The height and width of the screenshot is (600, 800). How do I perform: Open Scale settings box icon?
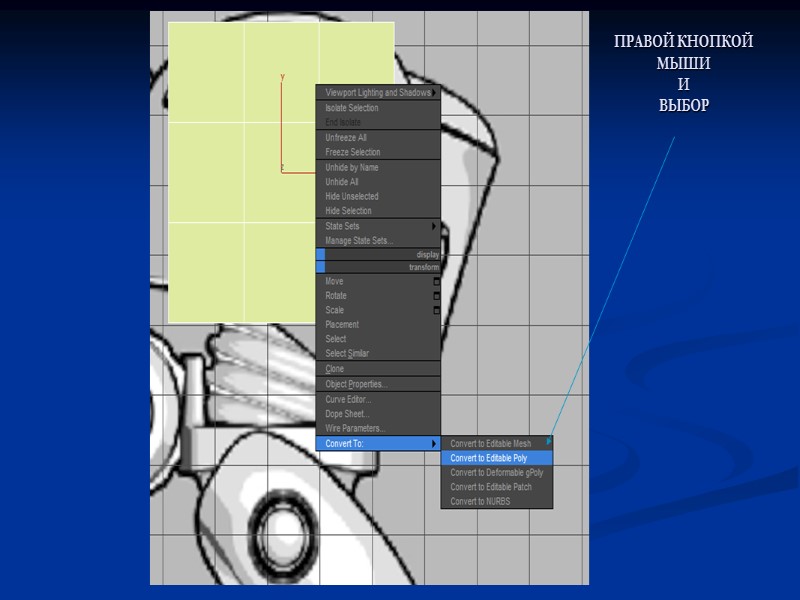pyautogui.click(x=436, y=310)
